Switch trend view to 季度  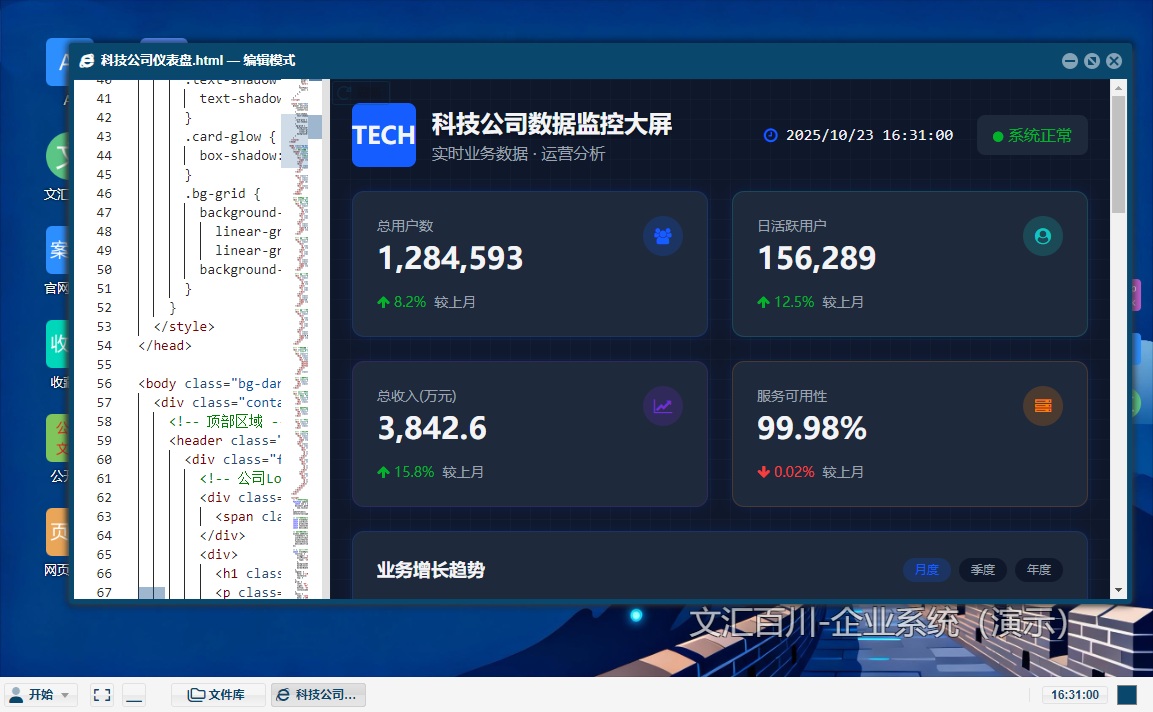click(x=983, y=570)
